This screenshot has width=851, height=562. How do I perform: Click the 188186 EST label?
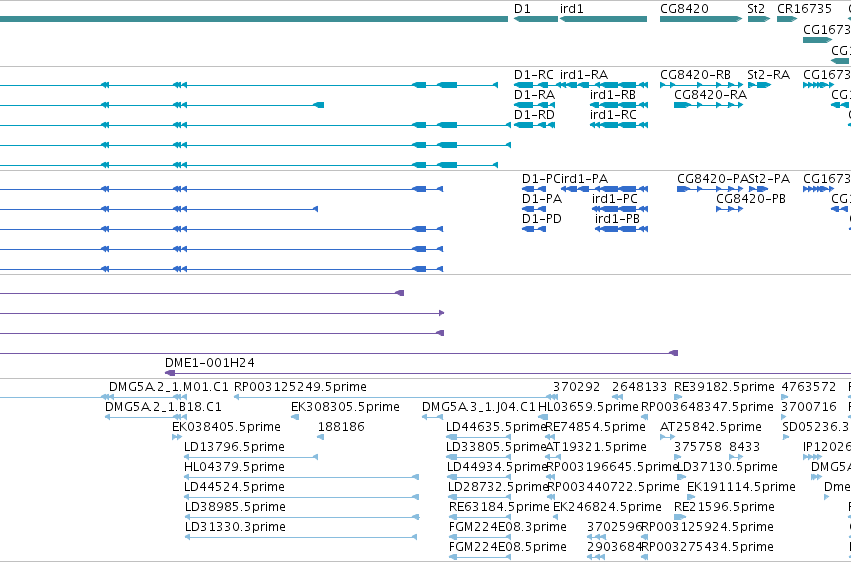[x=341, y=427]
